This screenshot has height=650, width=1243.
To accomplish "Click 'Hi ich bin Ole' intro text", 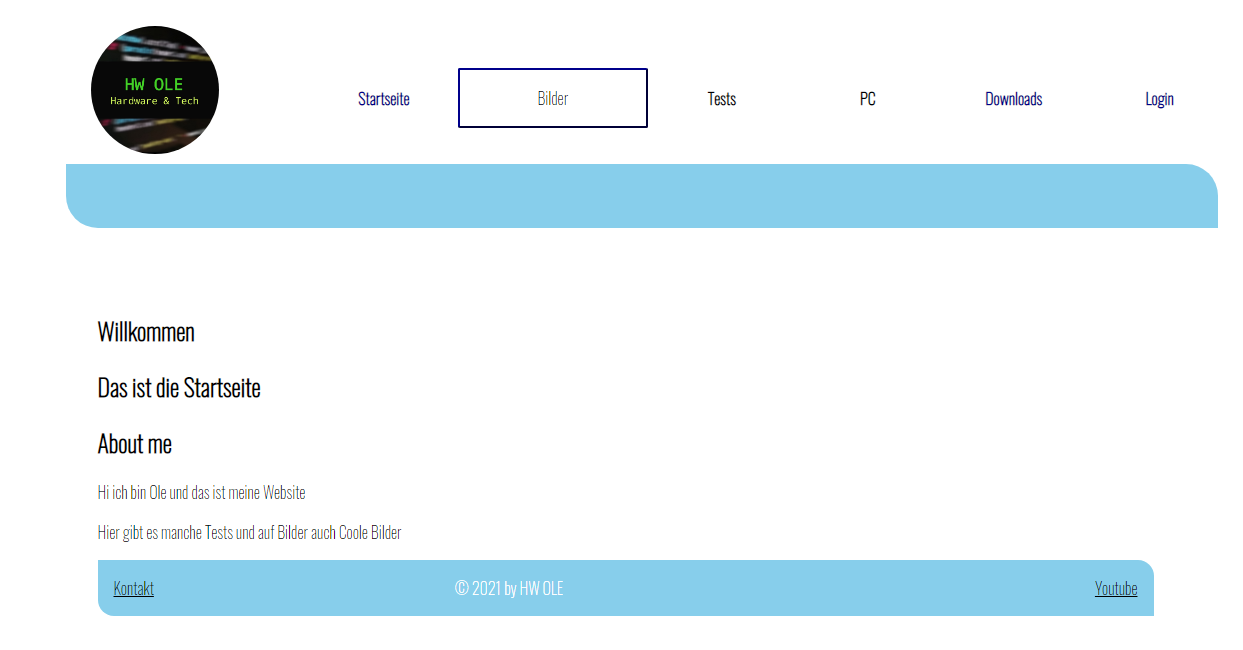I will pyautogui.click(x=132, y=493).
